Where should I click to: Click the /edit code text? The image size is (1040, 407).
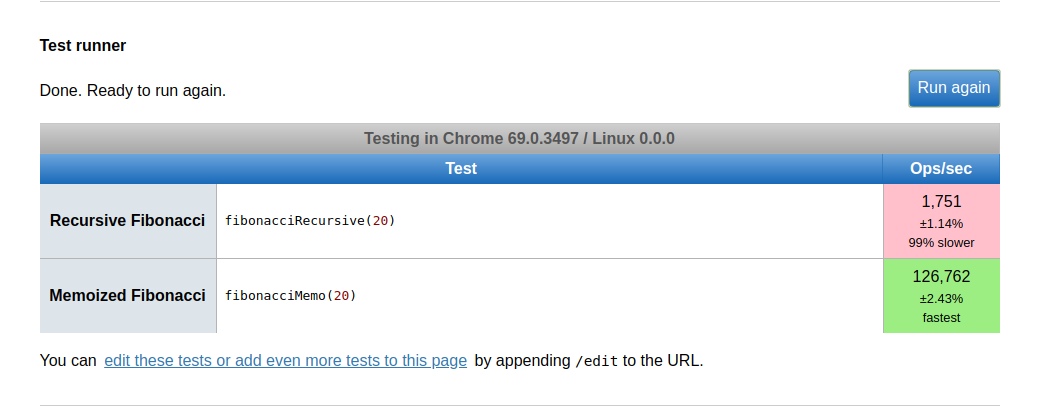coord(597,362)
